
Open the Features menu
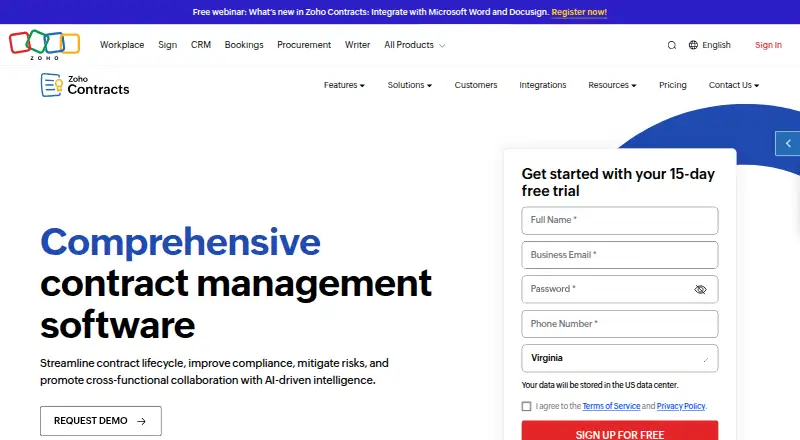pos(344,85)
